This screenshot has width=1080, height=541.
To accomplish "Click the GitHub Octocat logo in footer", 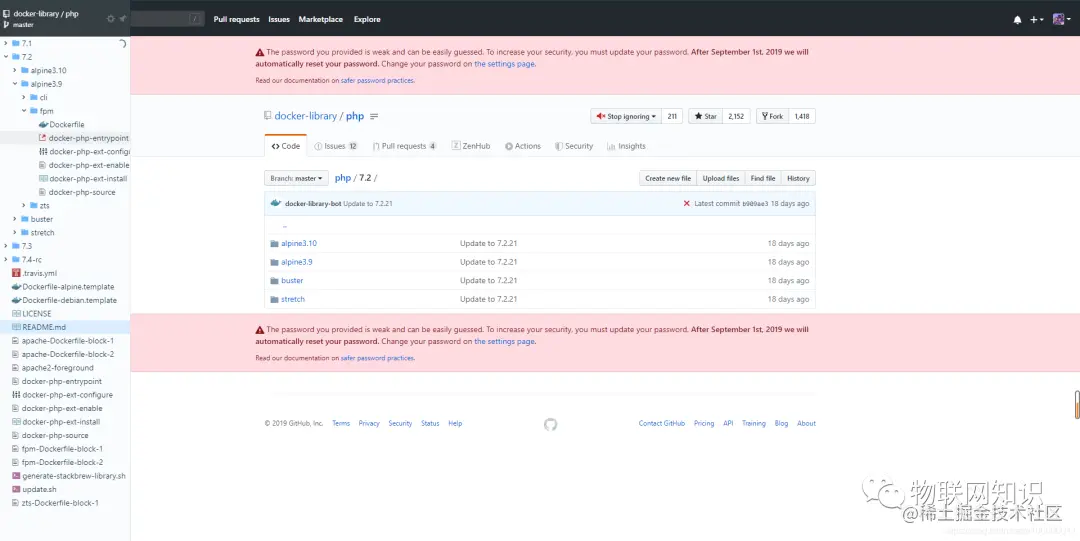I will point(550,425).
